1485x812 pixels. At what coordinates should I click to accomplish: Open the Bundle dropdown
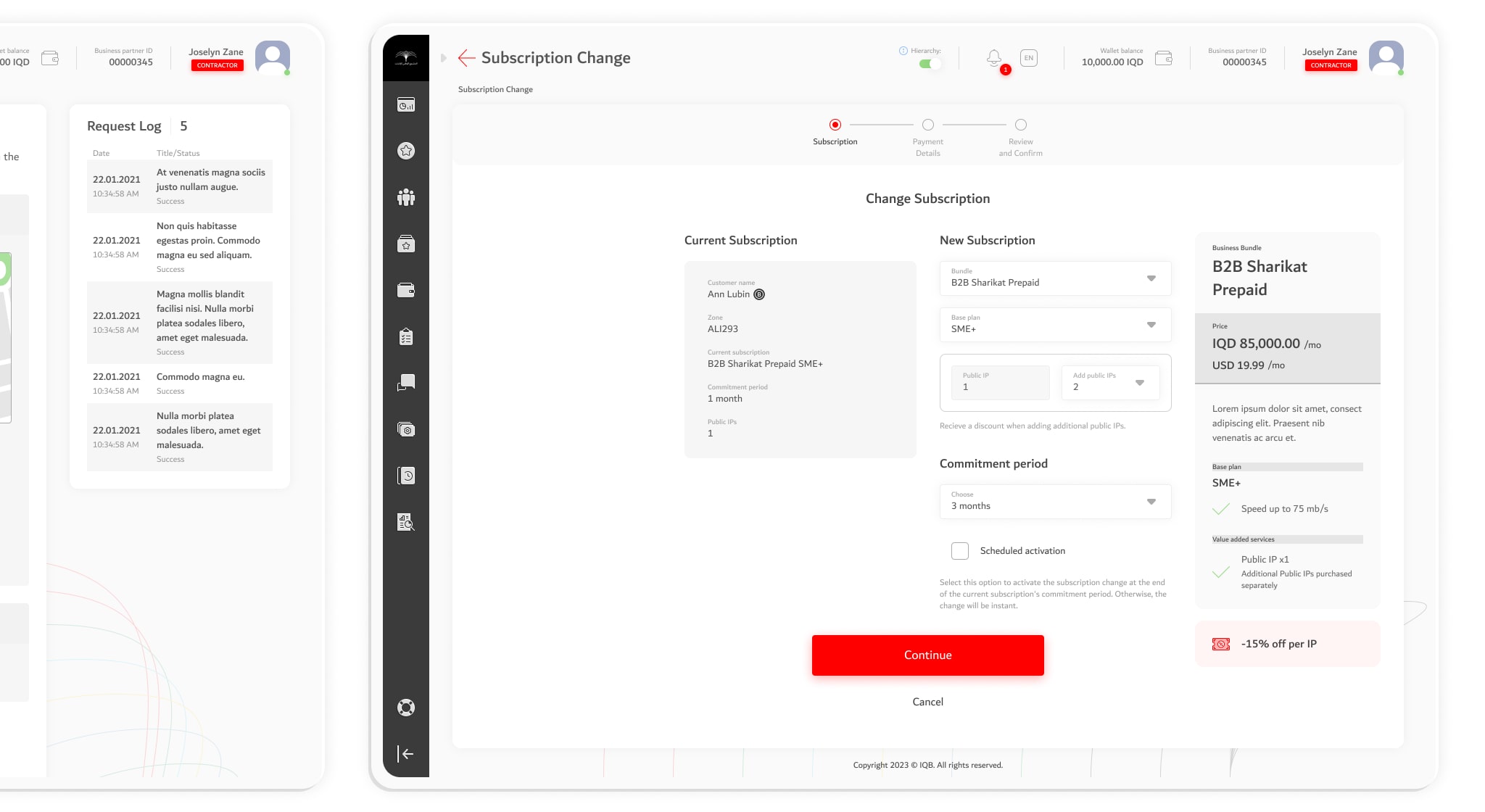point(1055,278)
